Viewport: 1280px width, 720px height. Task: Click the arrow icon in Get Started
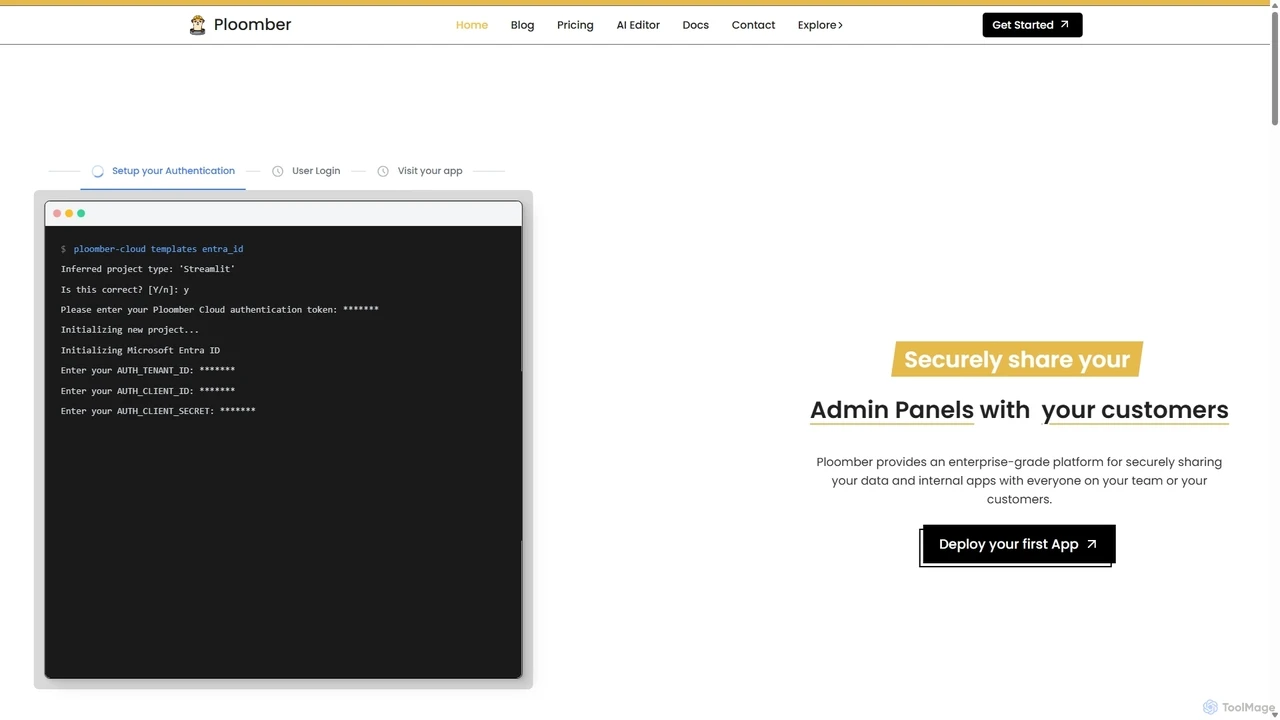[1065, 25]
